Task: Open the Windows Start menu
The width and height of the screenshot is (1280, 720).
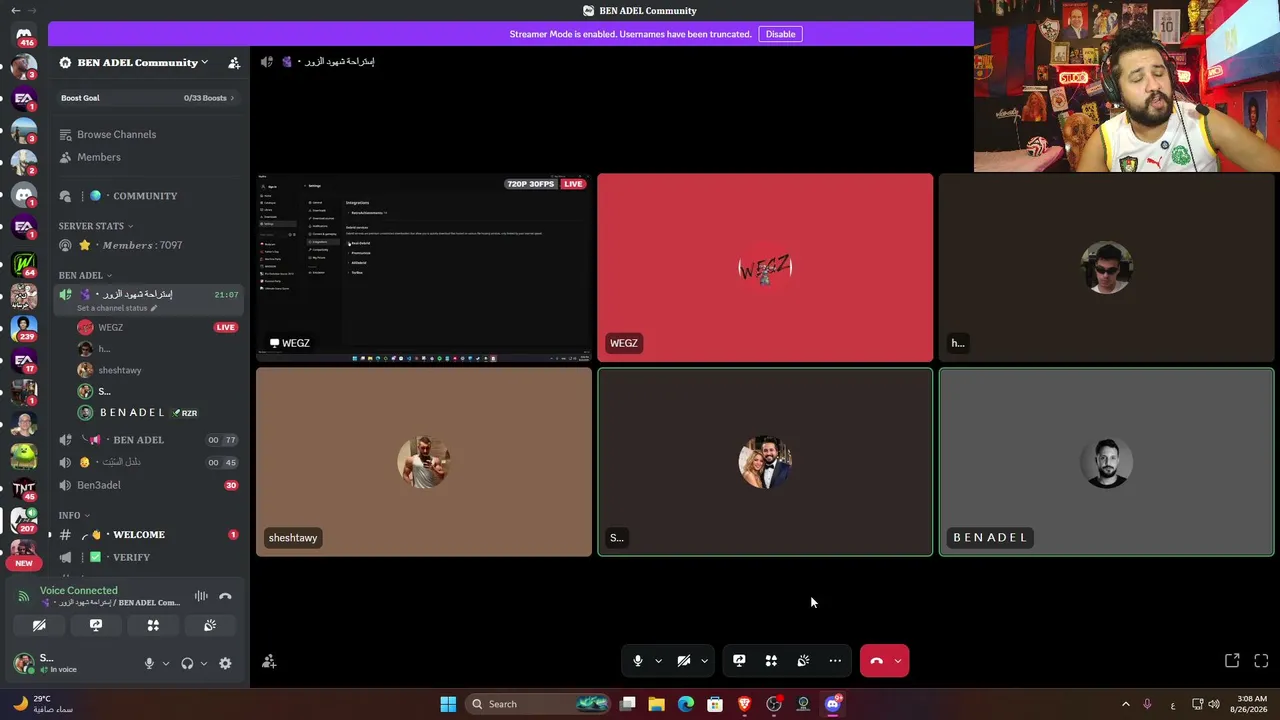Action: click(x=448, y=704)
